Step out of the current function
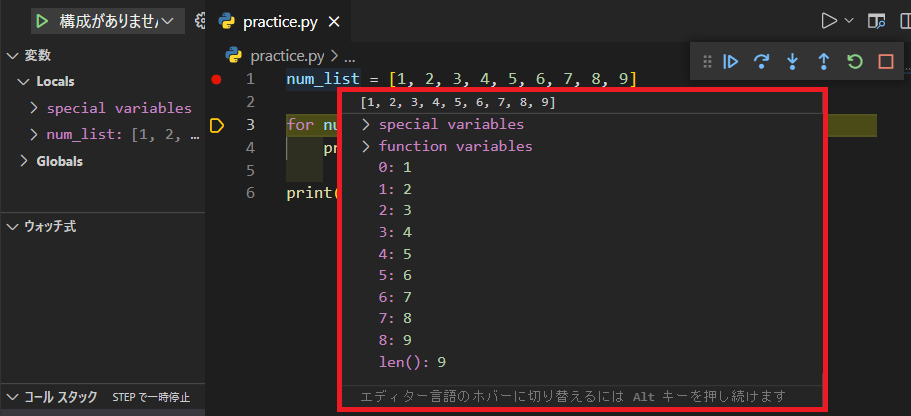The height and width of the screenshot is (416, 911). (x=823, y=61)
